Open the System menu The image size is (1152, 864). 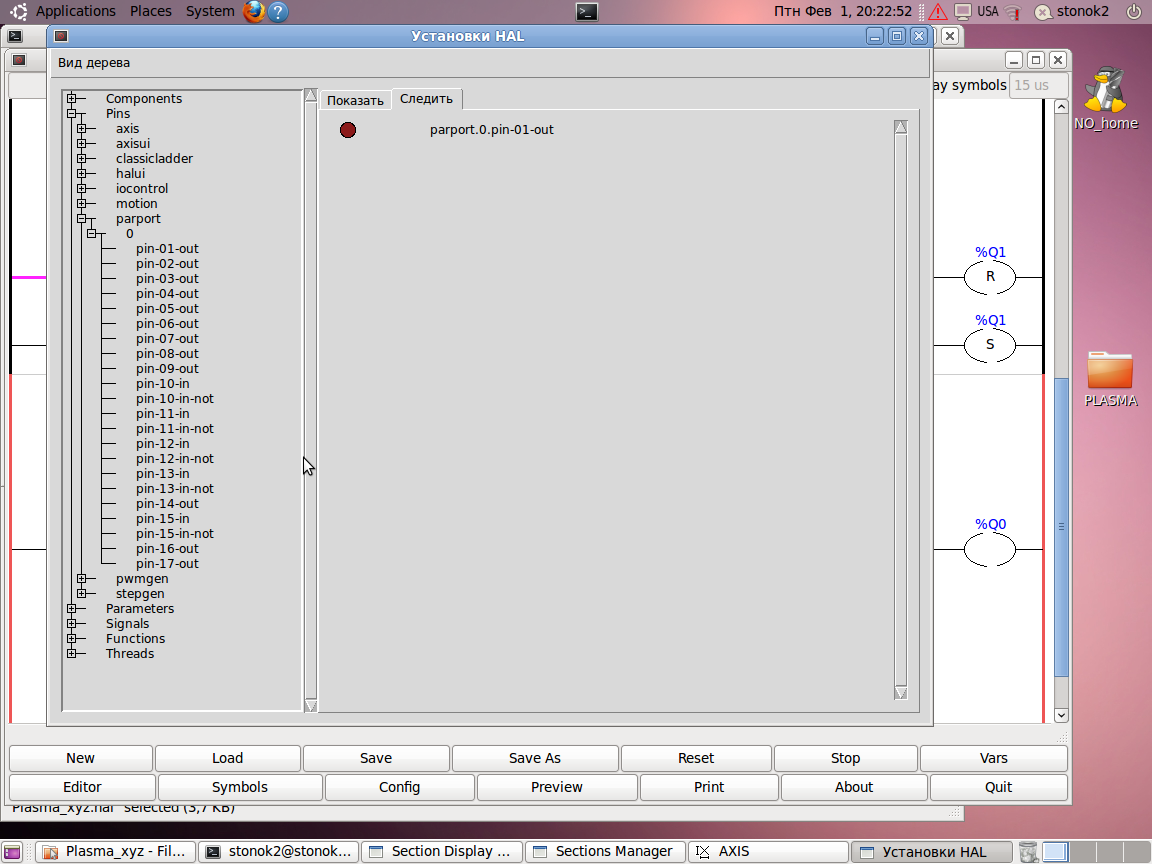click(x=209, y=11)
